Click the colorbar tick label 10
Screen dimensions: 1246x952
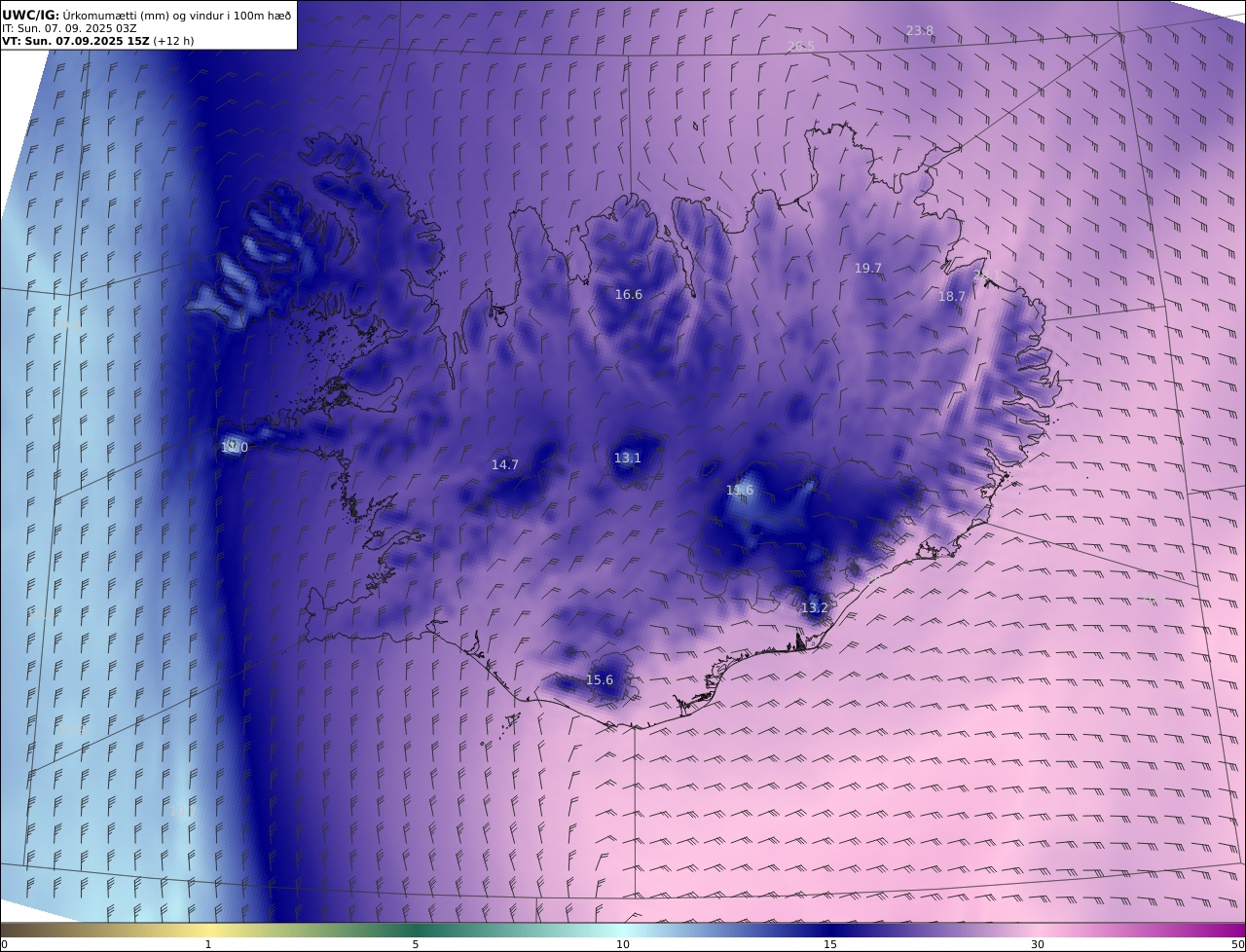(x=623, y=944)
